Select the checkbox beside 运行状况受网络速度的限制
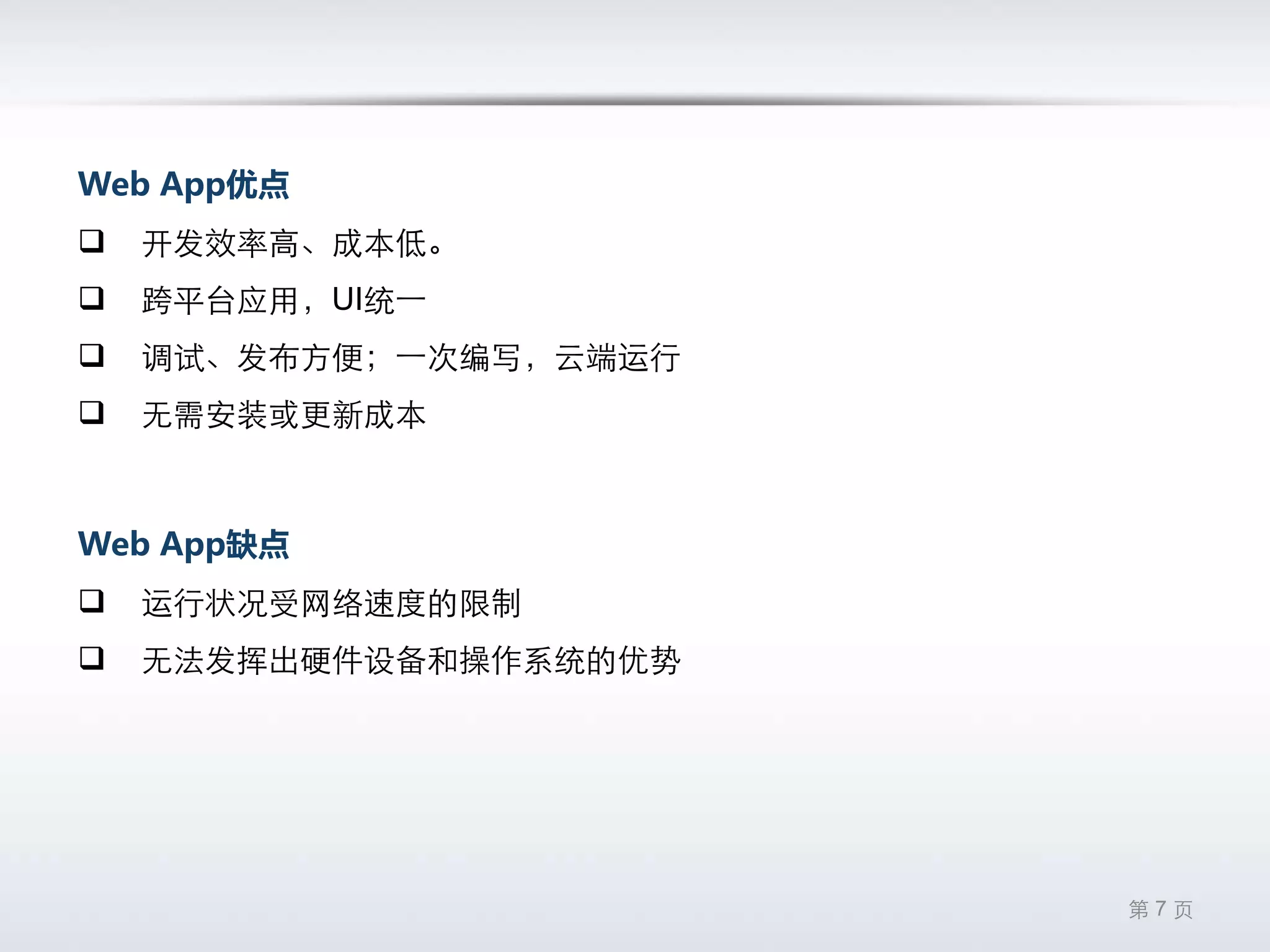The width and height of the screenshot is (1270, 952). tap(91, 601)
